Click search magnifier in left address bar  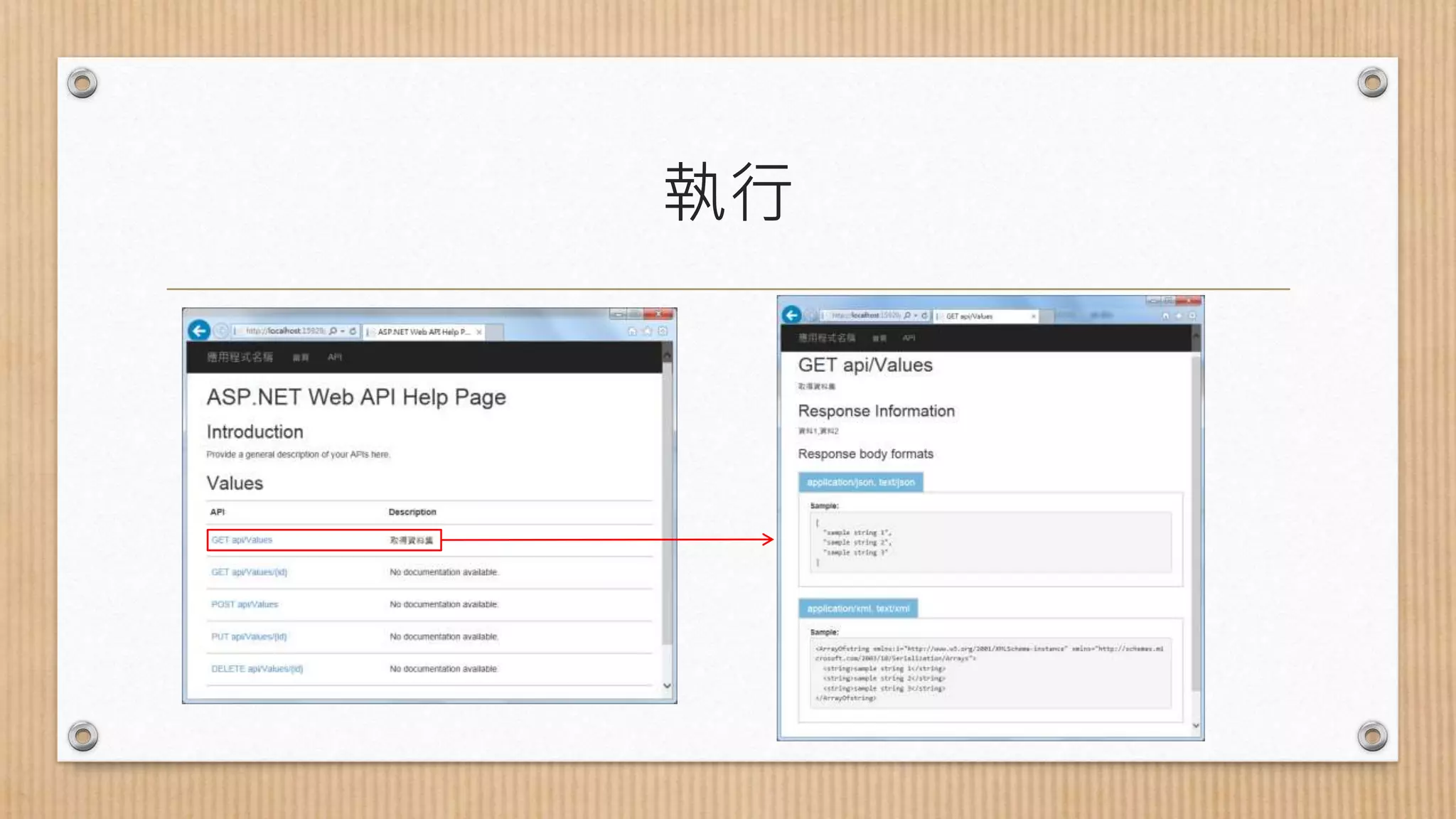333,331
